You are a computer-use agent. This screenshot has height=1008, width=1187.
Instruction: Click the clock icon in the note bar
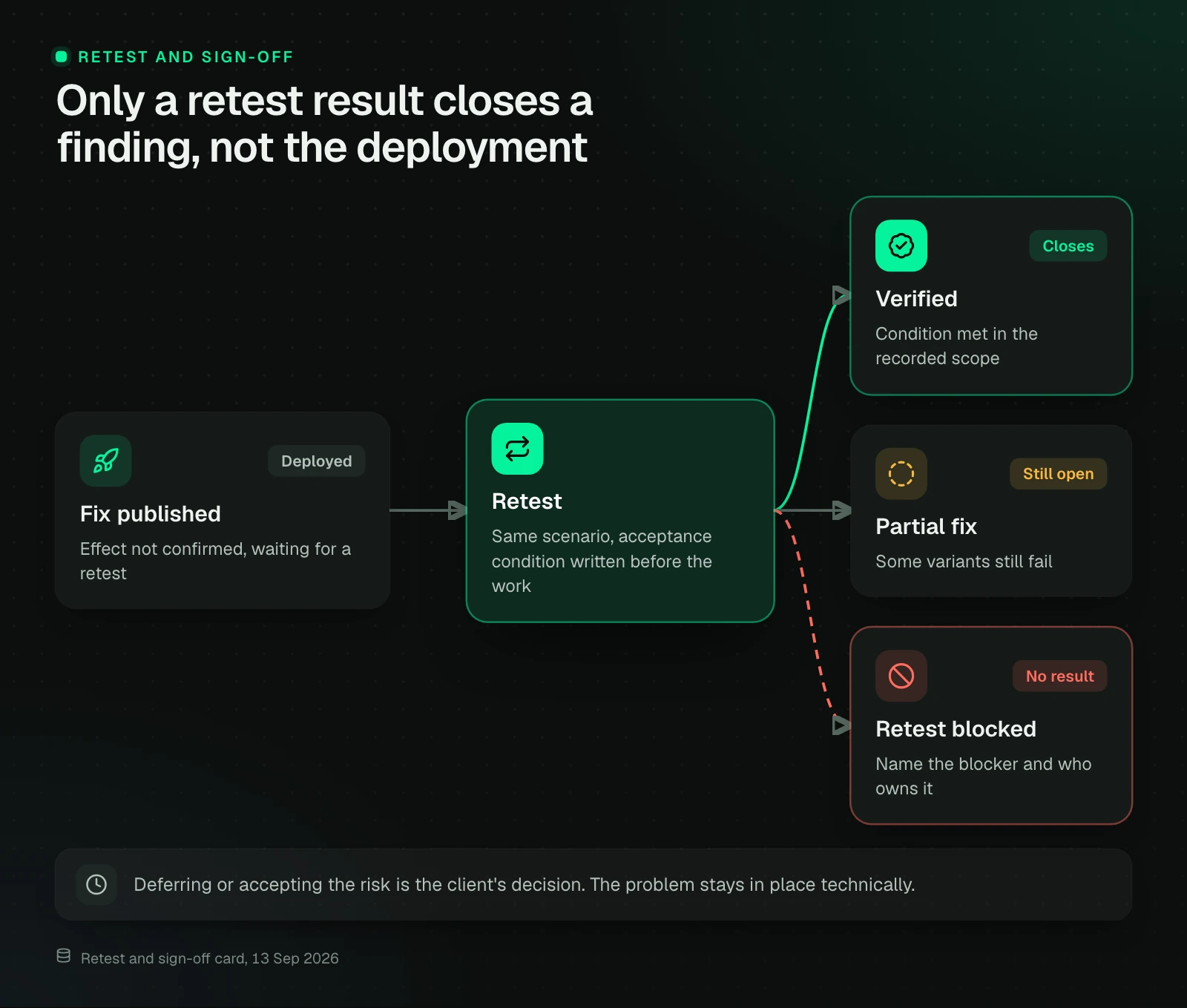(x=96, y=884)
